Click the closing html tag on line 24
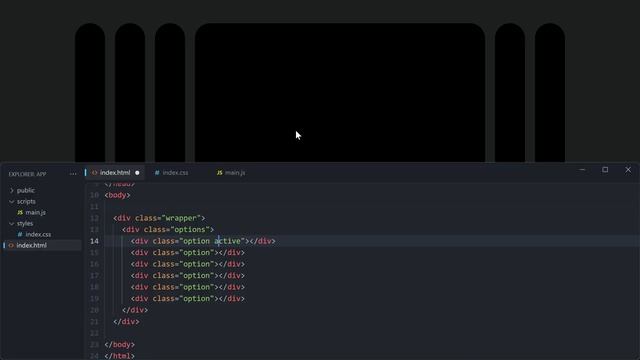The image size is (640, 360). click(x=119, y=356)
